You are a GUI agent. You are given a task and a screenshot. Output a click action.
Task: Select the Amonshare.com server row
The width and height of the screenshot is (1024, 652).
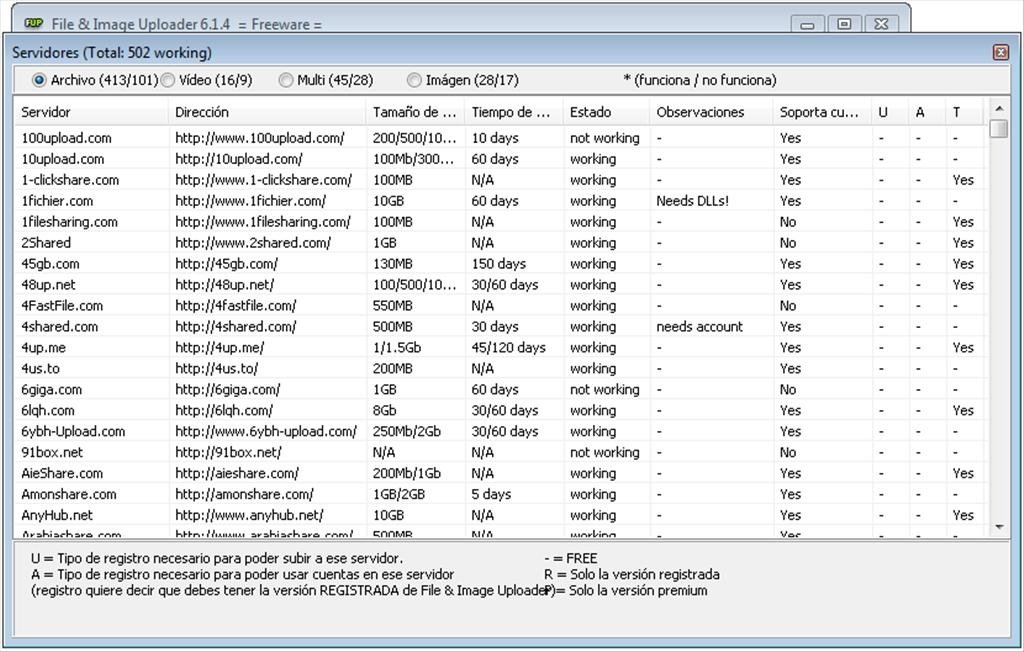[500, 494]
